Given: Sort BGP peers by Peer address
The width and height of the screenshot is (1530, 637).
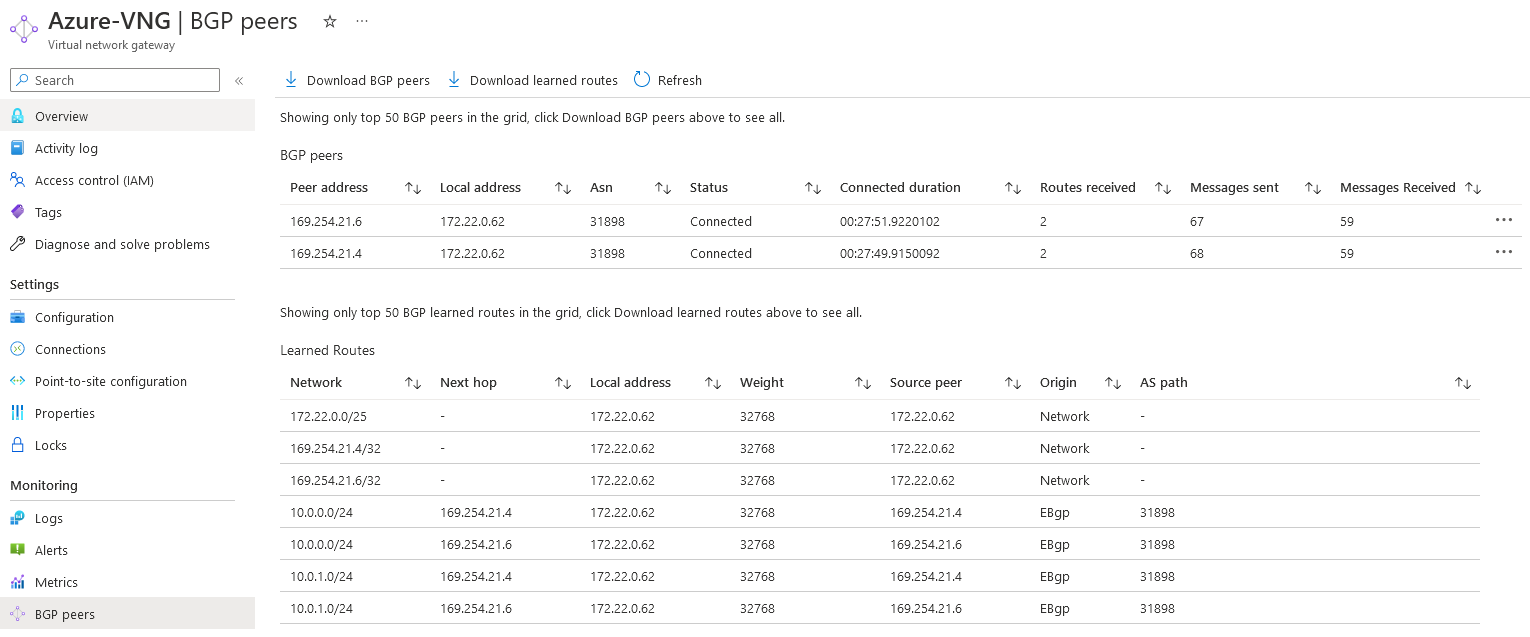Looking at the screenshot, I should tap(413, 188).
